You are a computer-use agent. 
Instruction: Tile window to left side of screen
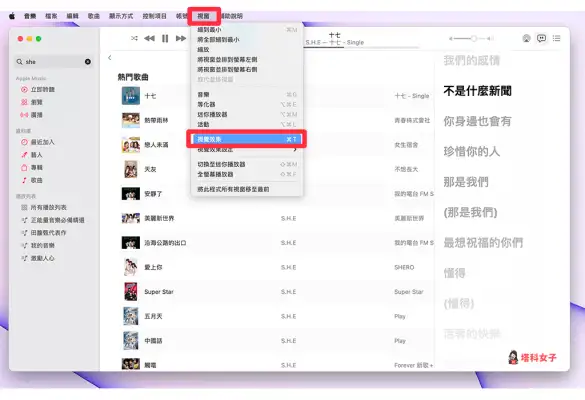click(247, 59)
